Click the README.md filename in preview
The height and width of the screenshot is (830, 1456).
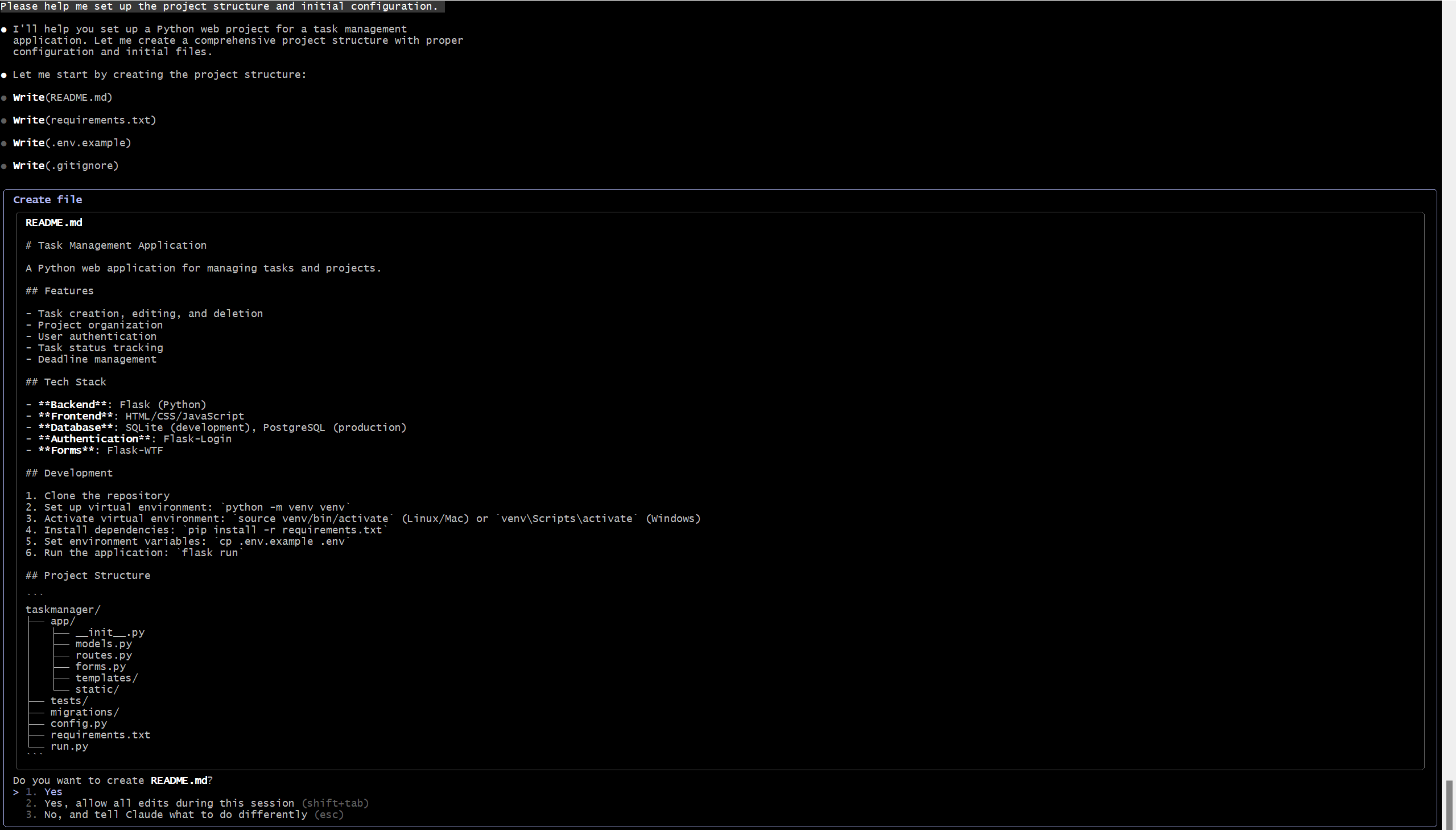pos(53,223)
